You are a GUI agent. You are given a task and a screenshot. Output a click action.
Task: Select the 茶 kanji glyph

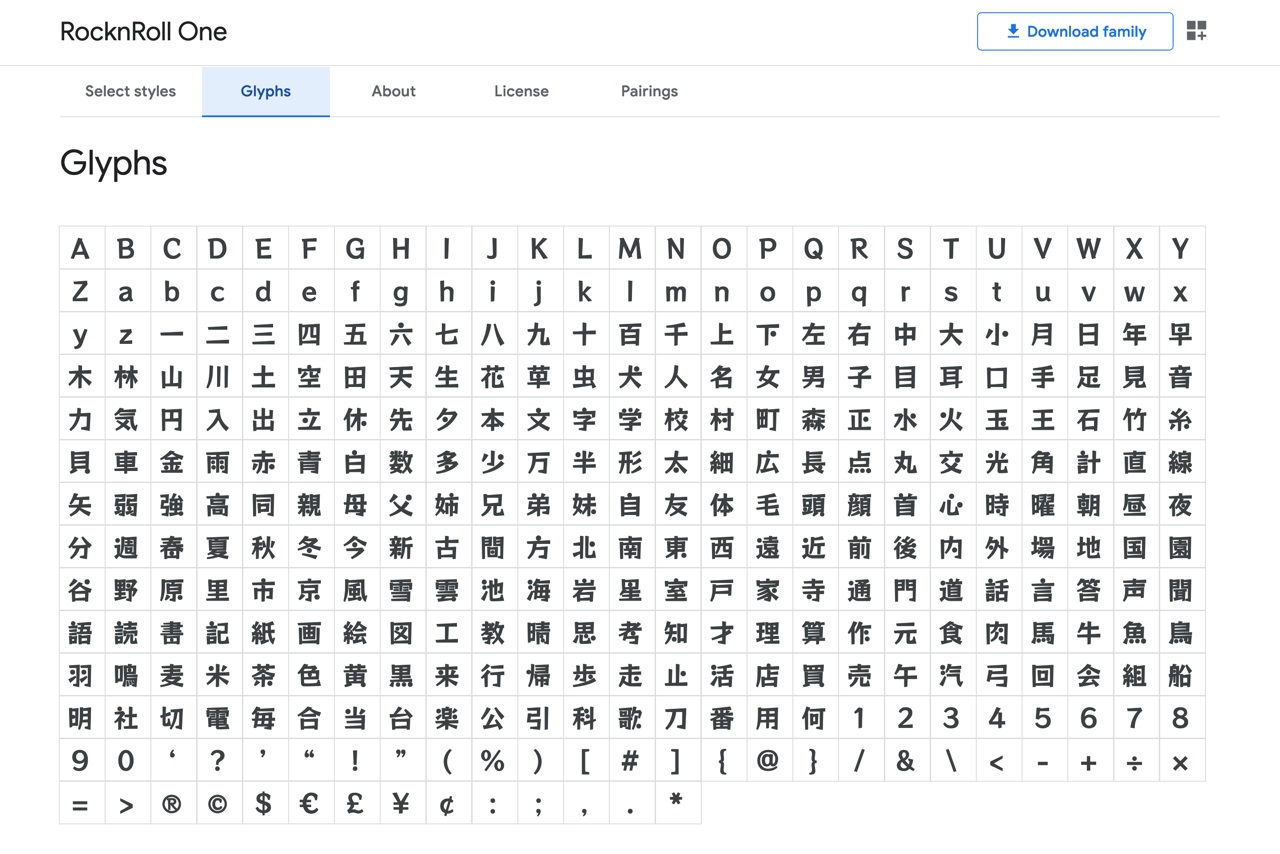point(263,675)
